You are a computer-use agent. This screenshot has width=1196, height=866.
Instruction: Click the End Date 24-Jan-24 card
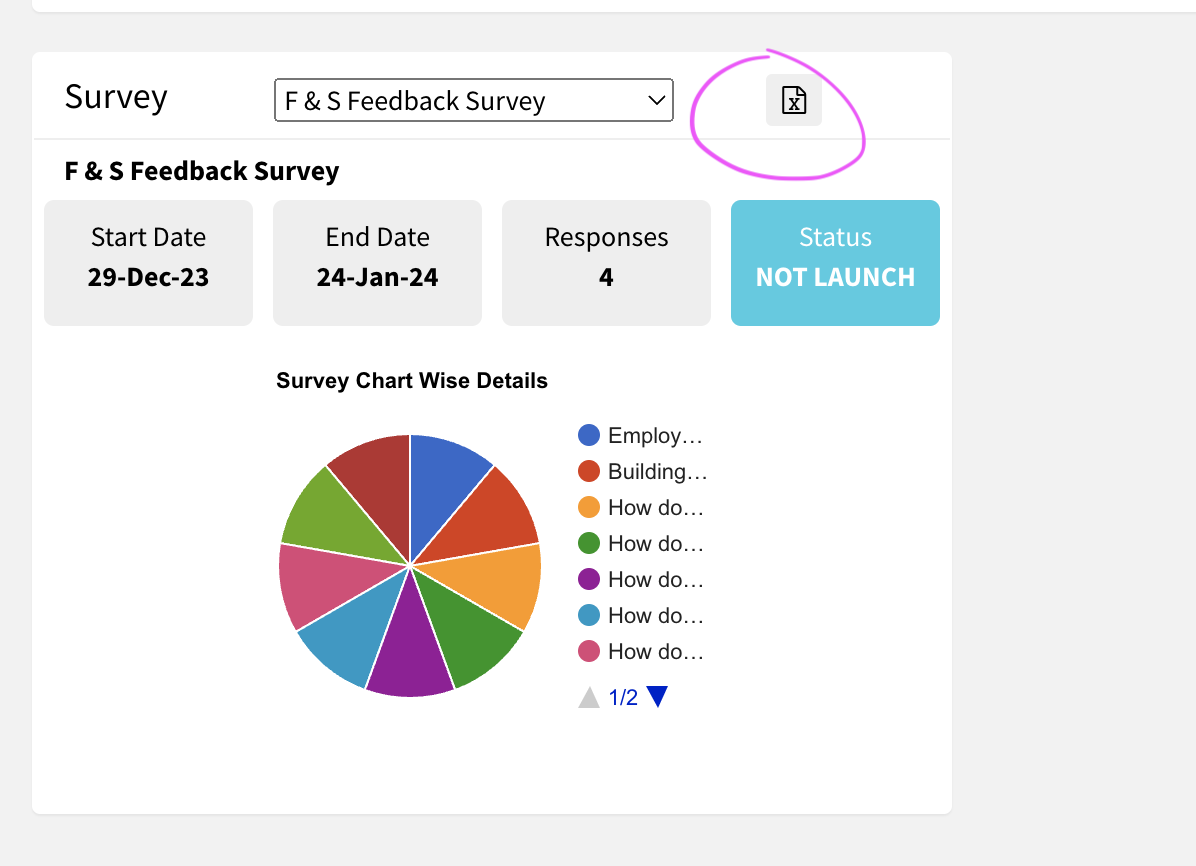click(x=377, y=263)
